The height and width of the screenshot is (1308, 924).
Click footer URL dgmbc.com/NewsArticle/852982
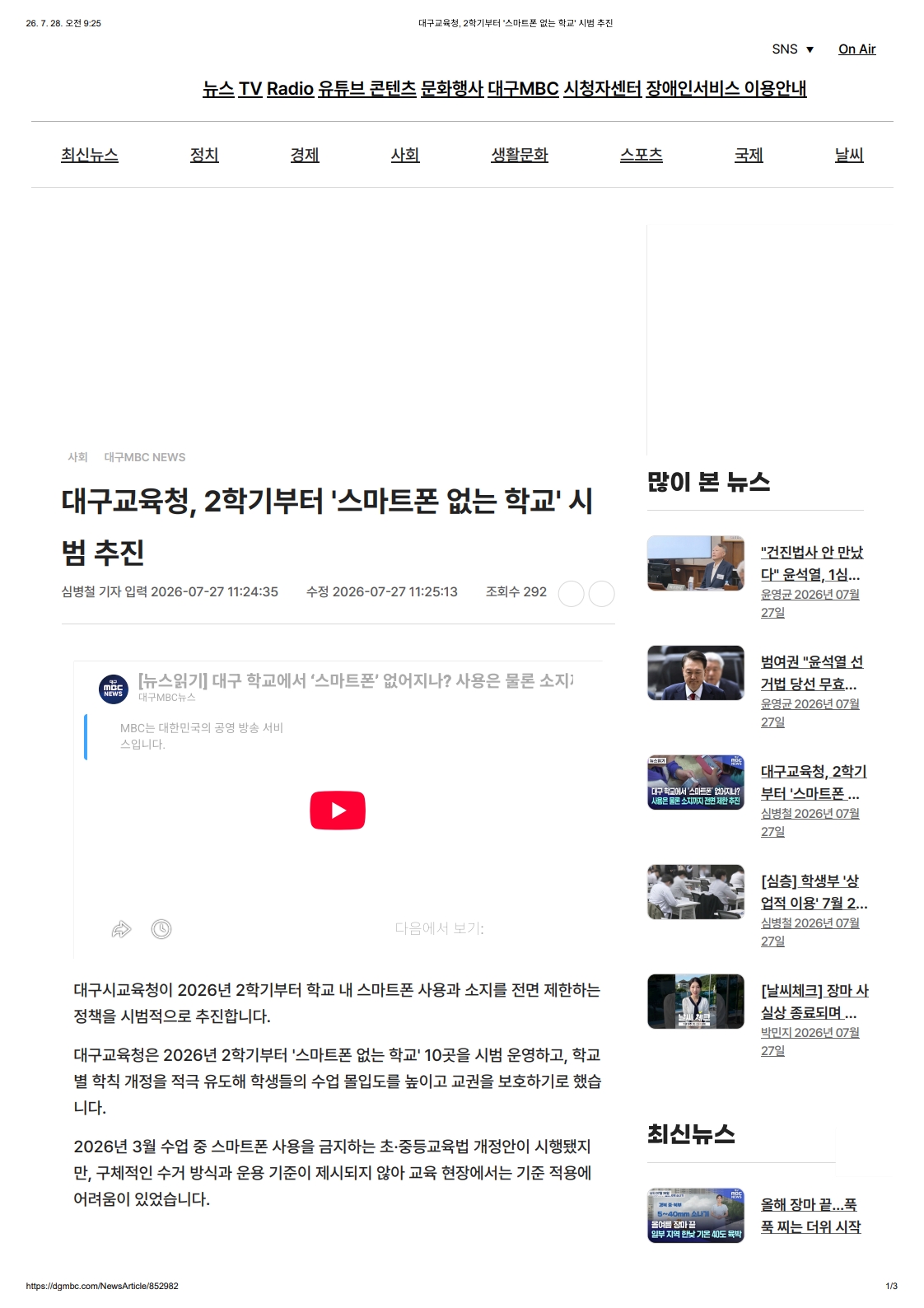pos(102,1286)
